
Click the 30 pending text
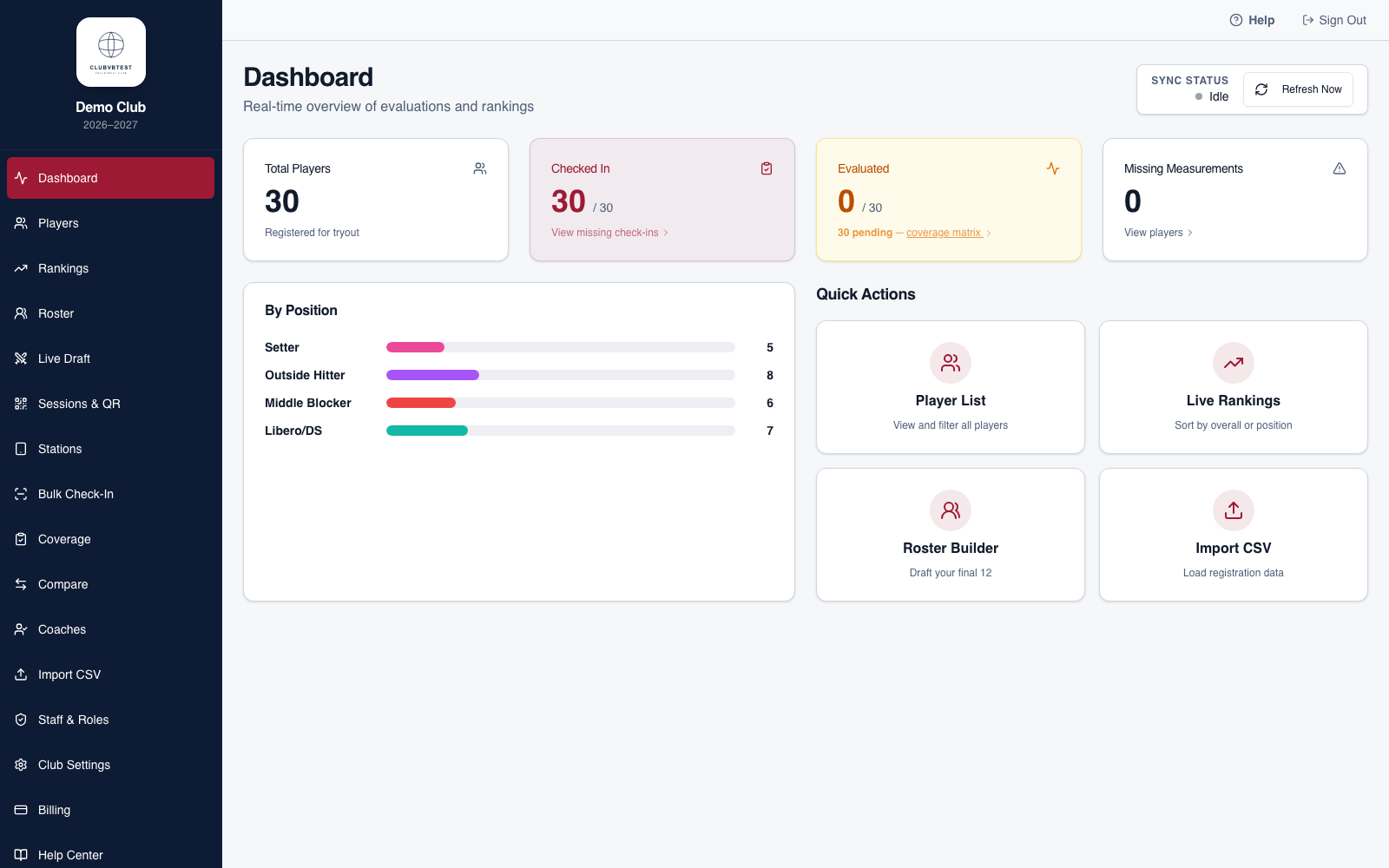(865, 233)
